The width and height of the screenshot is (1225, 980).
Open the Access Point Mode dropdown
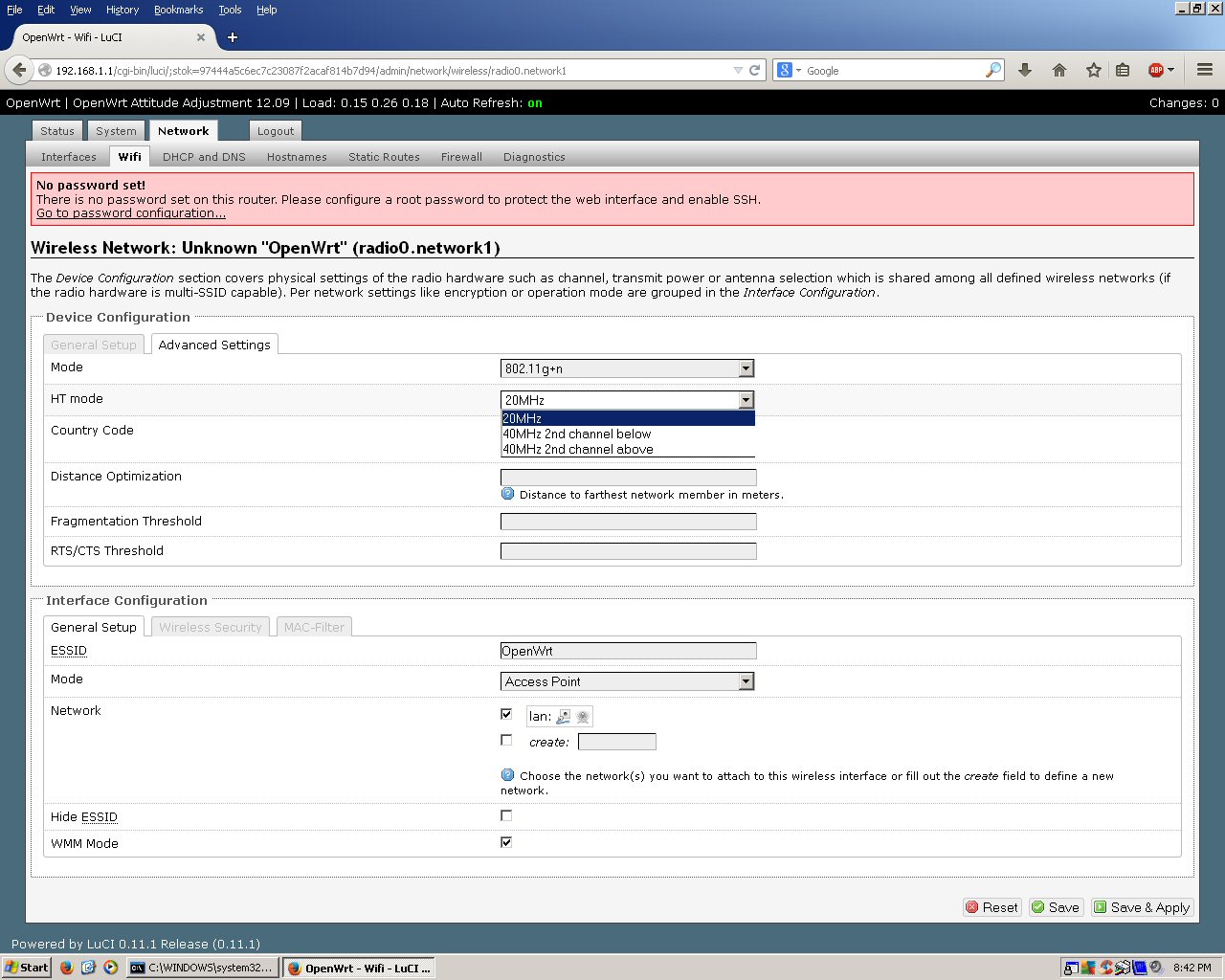tap(628, 681)
